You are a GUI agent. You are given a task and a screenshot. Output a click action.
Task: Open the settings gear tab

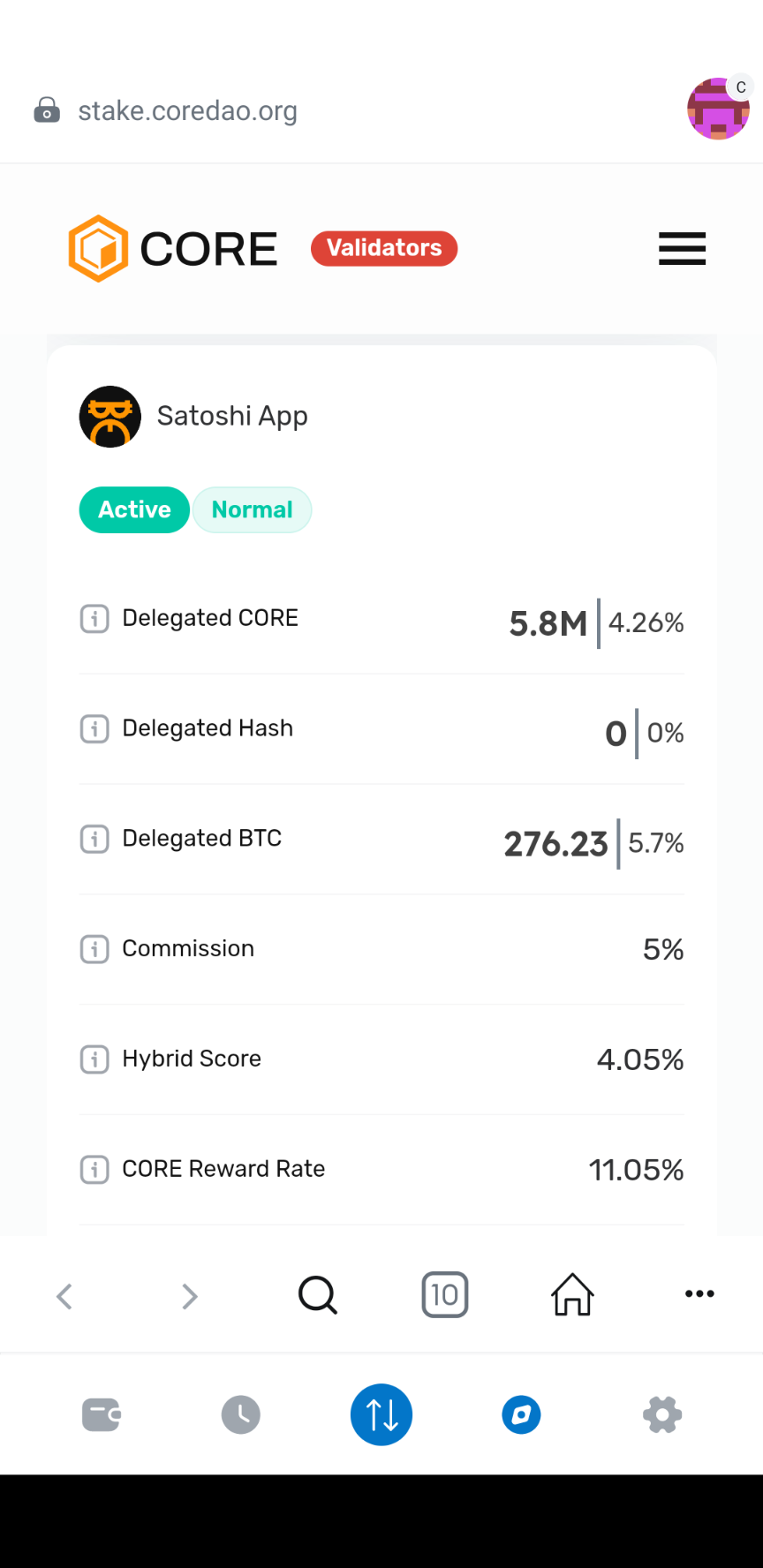tap(662, 1415)
